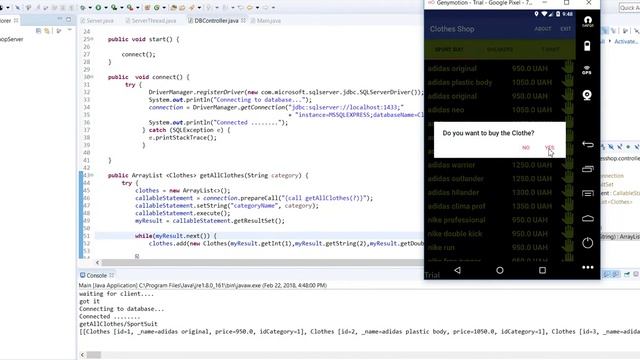Switch to Main.java editor tab
The height and width of the screenshot is (360, 640).
266,20
